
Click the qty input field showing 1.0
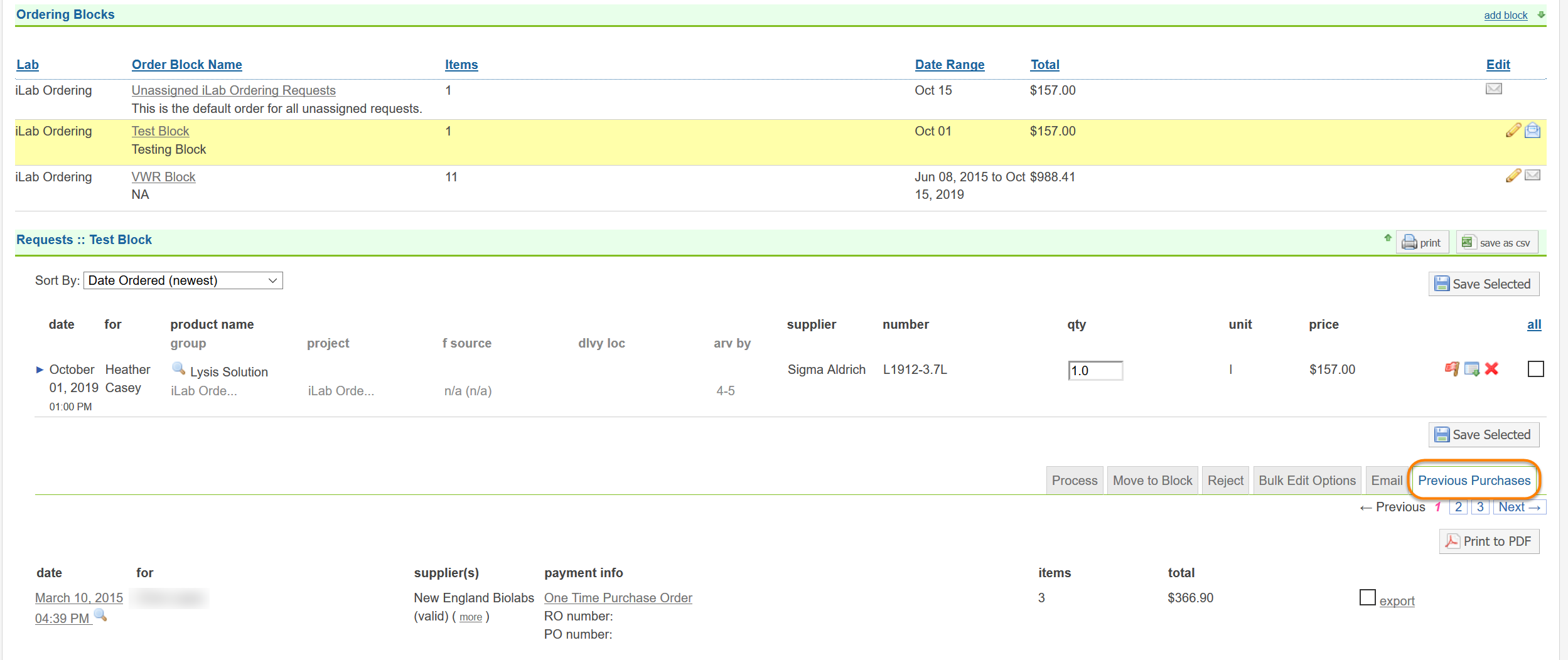pos(1095,371)
